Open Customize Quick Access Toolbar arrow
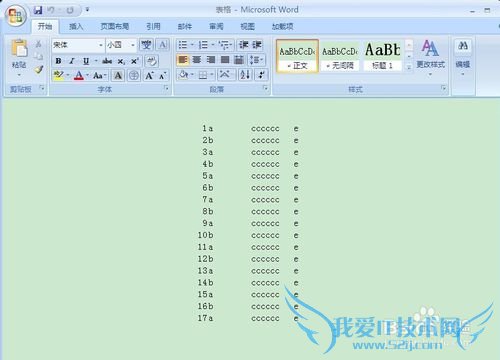Screen dimensions: 500x360 pos(87,10)
